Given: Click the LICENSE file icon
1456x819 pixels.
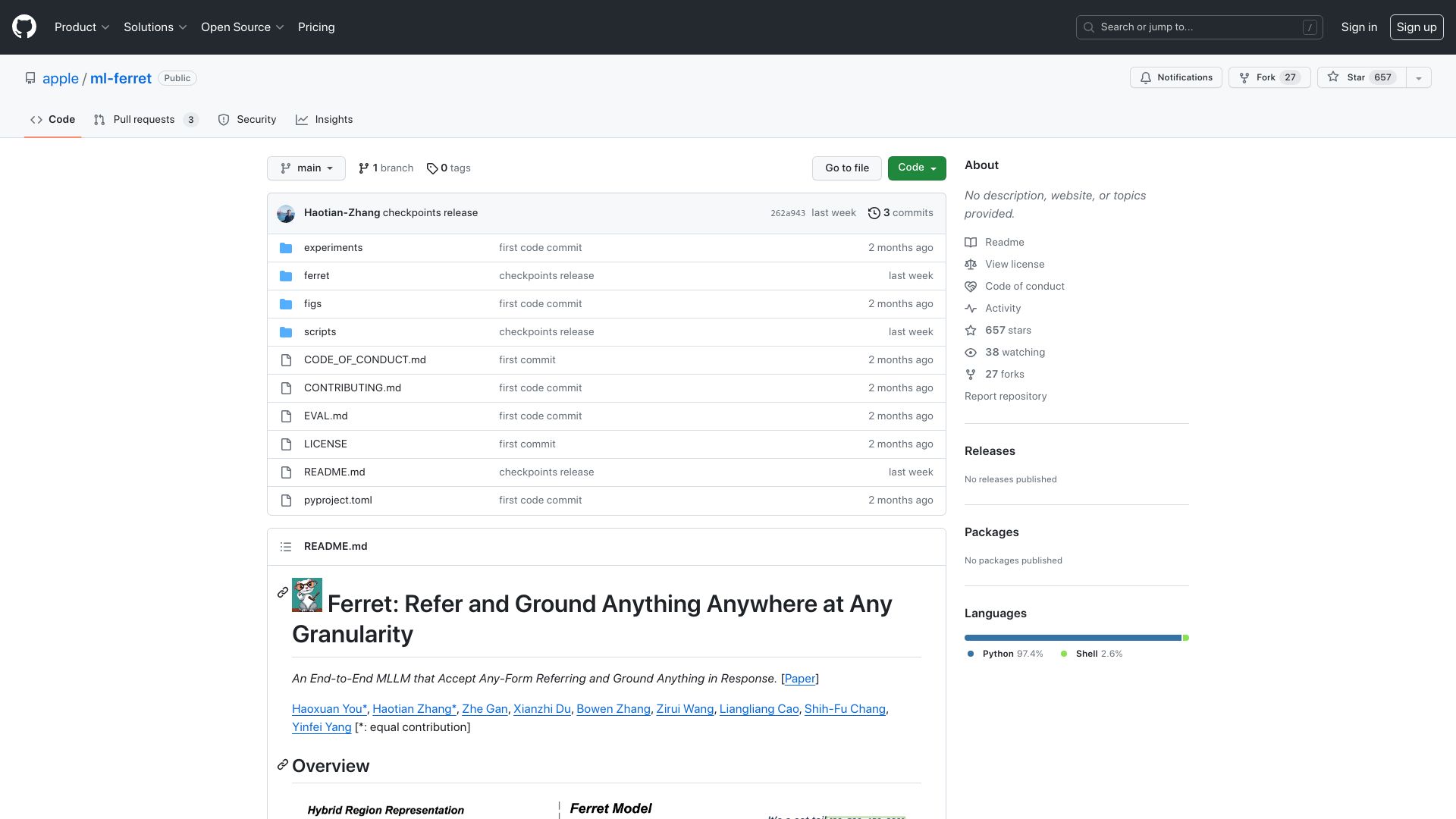Looking at the screenshot, I should click(x=286, y=444).
